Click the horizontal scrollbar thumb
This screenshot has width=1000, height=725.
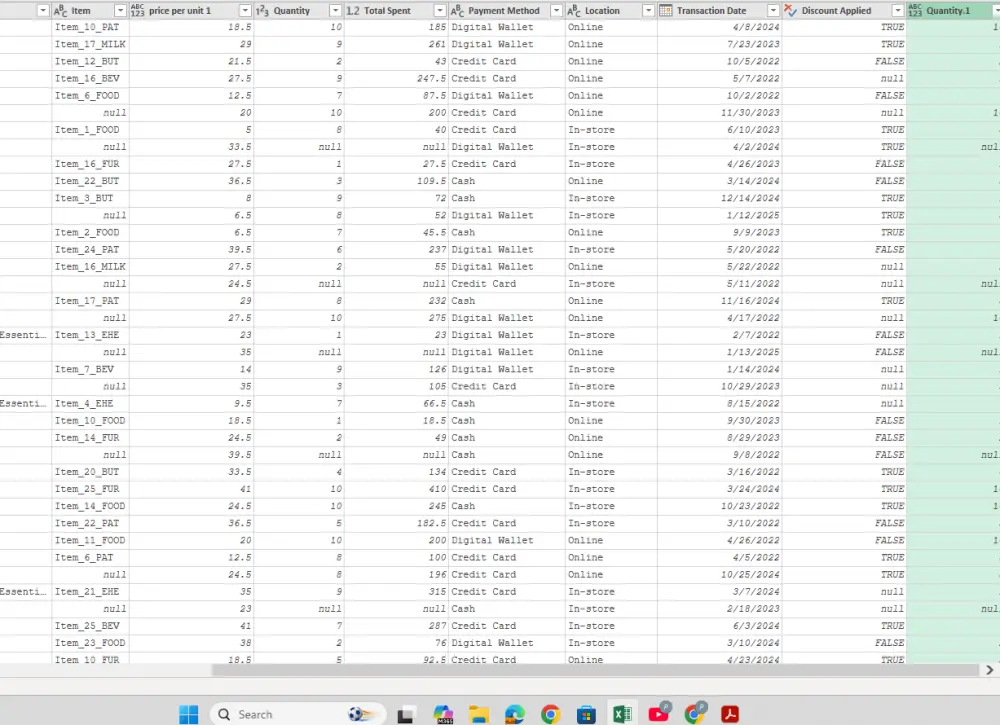coord(594,670)
